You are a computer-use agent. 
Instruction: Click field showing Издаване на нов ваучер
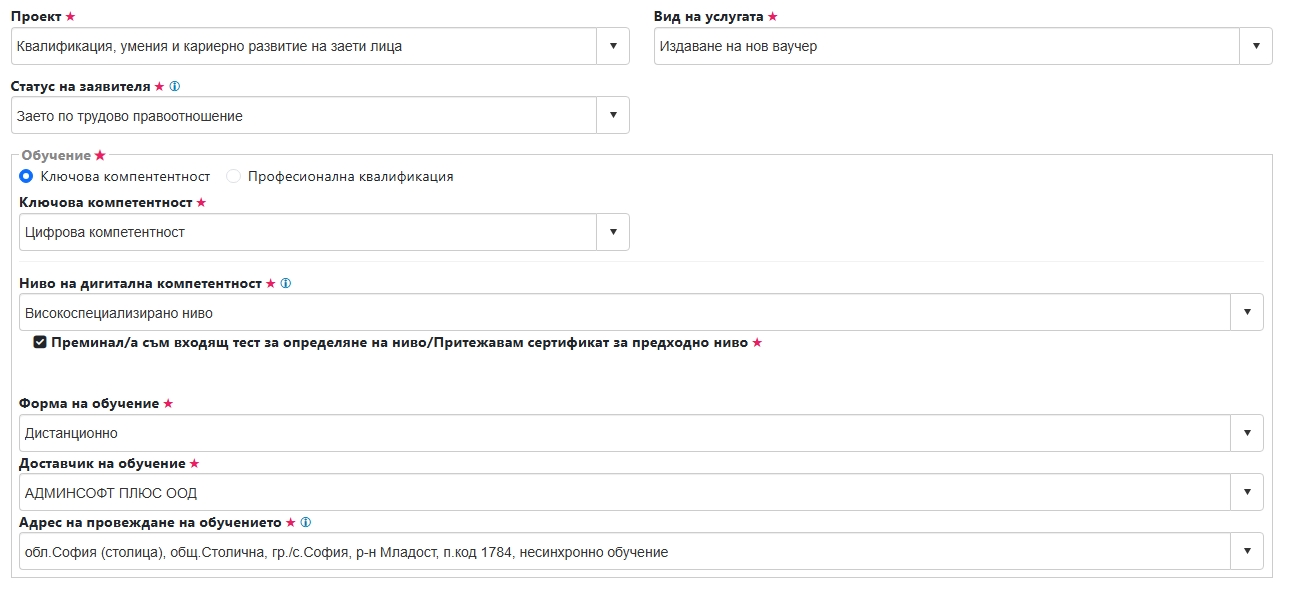point(963,46)
